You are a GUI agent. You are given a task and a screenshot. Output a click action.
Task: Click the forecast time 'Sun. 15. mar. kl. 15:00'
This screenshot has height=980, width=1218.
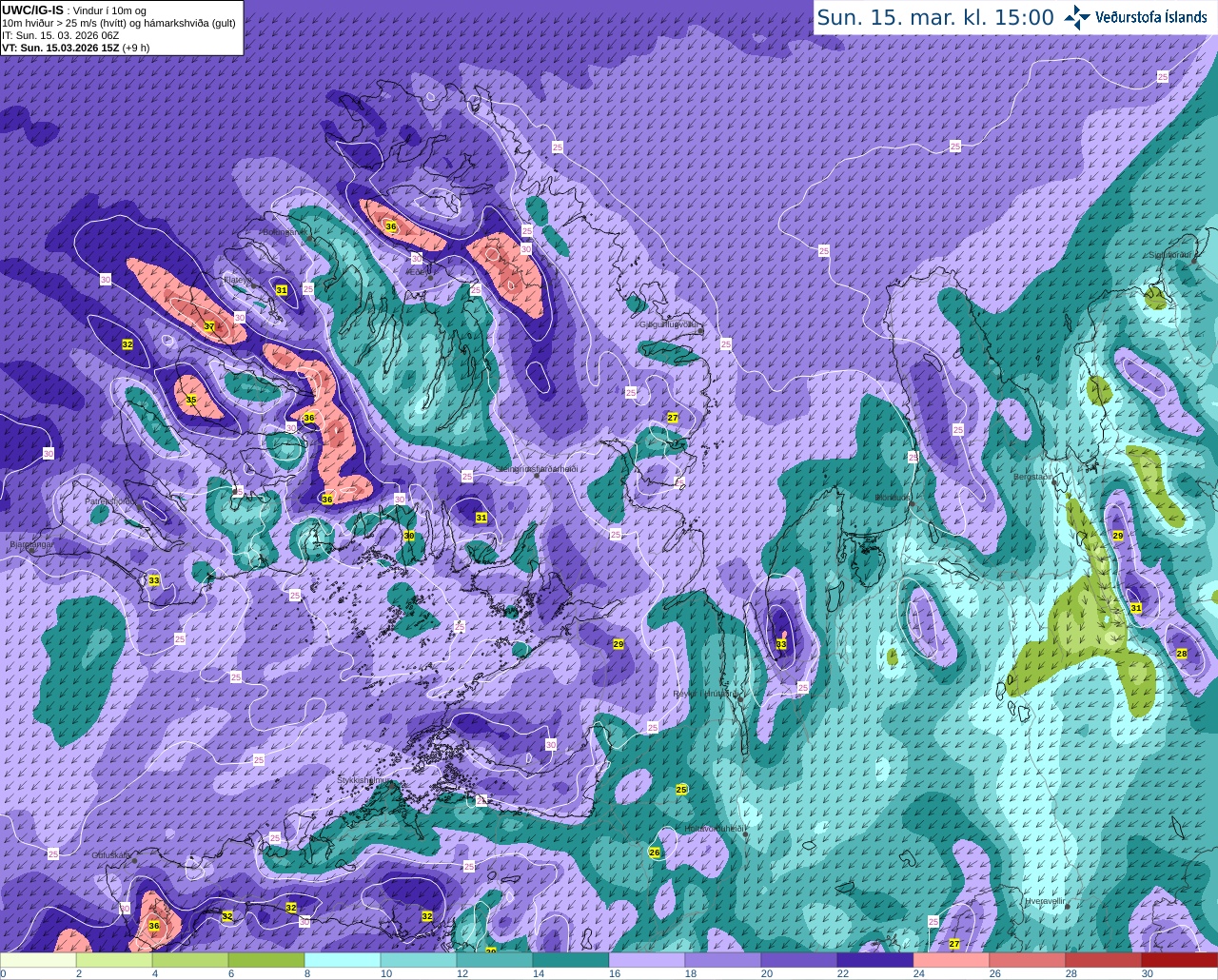tap(935, 17)
